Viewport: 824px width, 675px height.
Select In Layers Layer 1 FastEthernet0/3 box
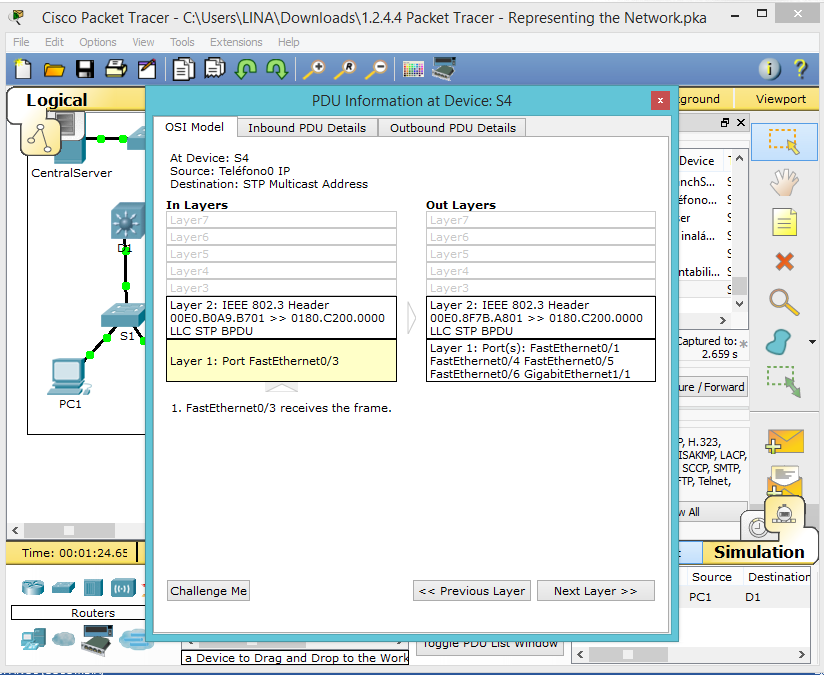(x=281, y=361)
